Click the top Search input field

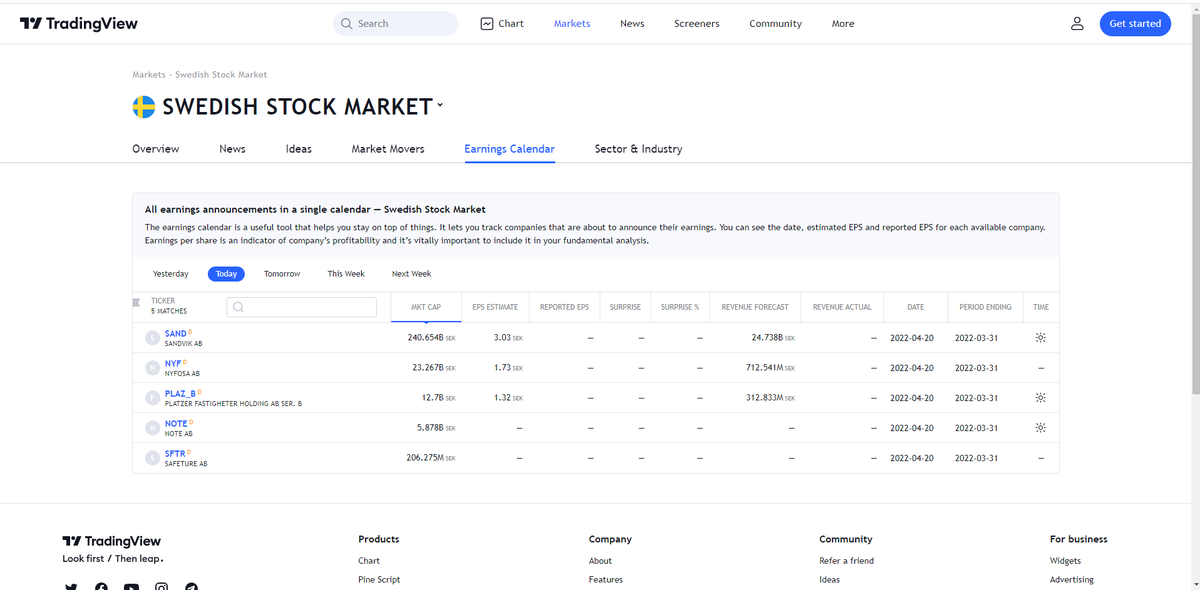(x=395, y=23)
